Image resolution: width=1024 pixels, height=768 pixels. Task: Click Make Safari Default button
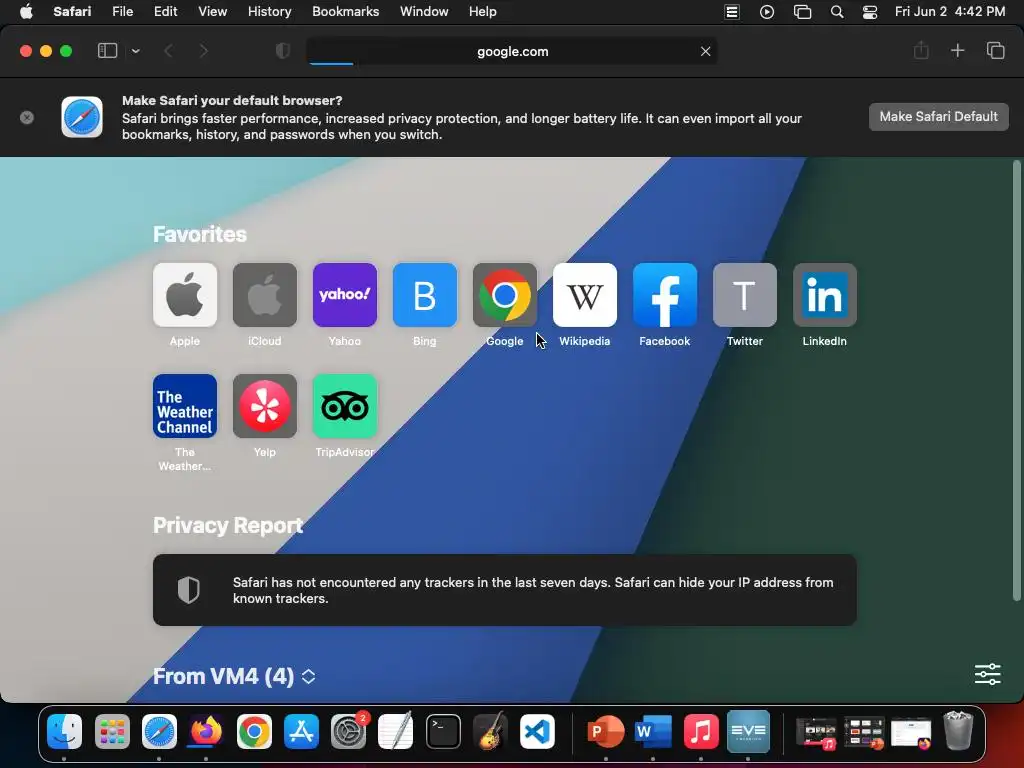pos(938,117)
